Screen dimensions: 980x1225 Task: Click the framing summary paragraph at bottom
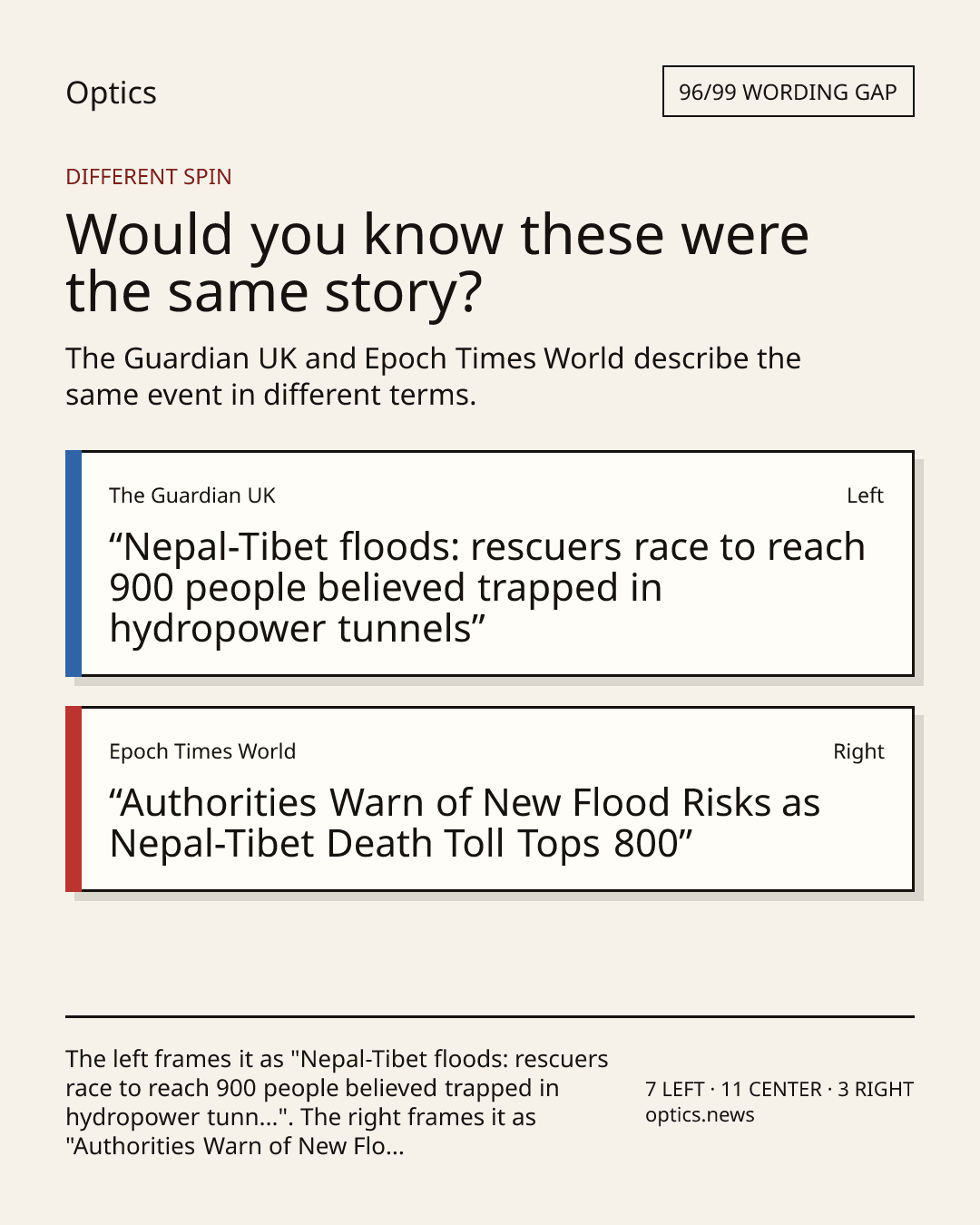[337, 1102]
